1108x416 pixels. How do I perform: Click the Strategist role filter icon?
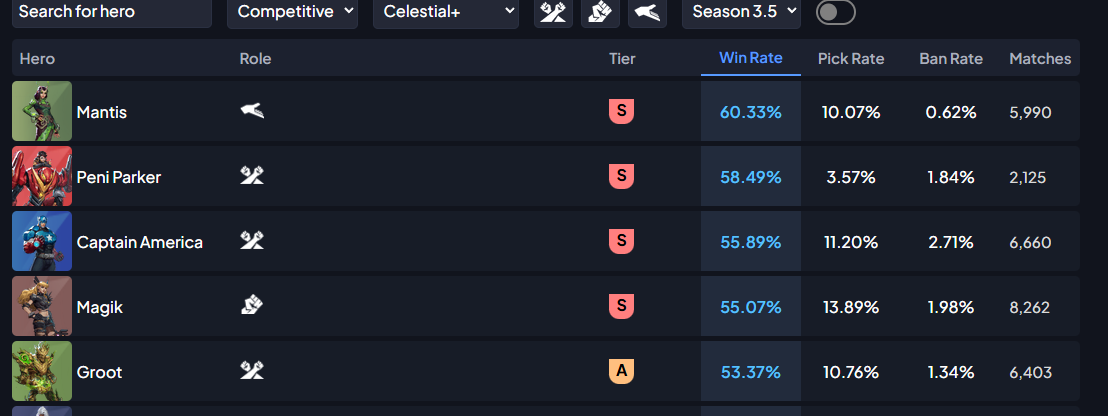click(x=647, y=12)
